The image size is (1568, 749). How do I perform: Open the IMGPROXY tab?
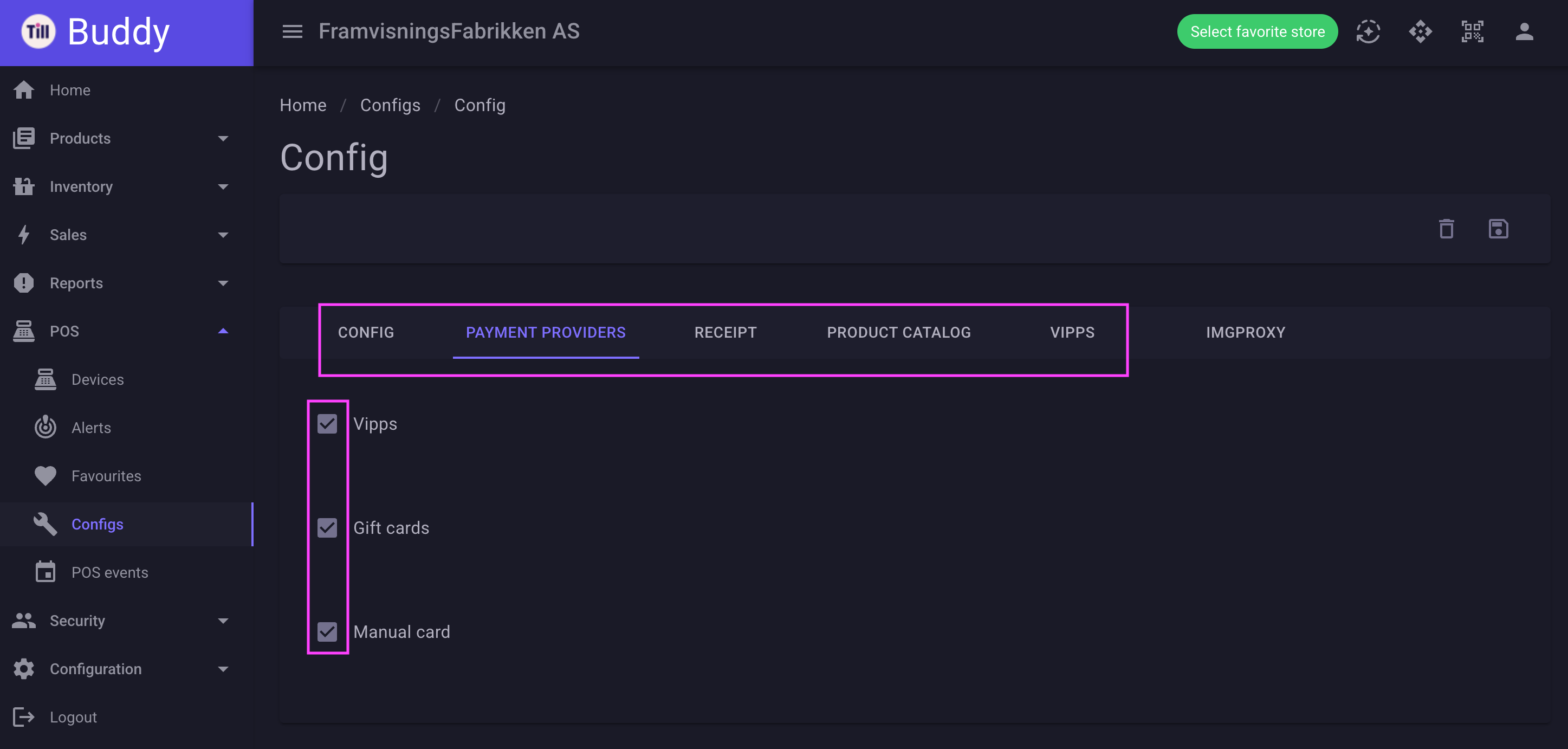click(1246, 332)
